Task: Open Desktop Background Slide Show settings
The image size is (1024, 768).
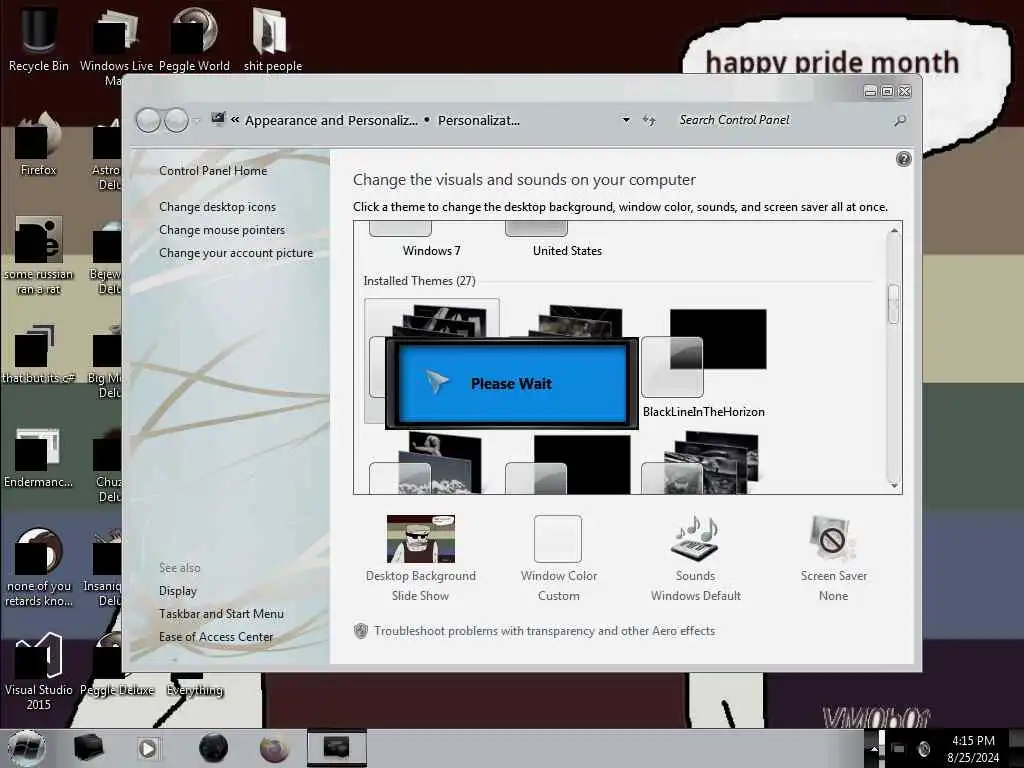Action: (x=421, y=558)
